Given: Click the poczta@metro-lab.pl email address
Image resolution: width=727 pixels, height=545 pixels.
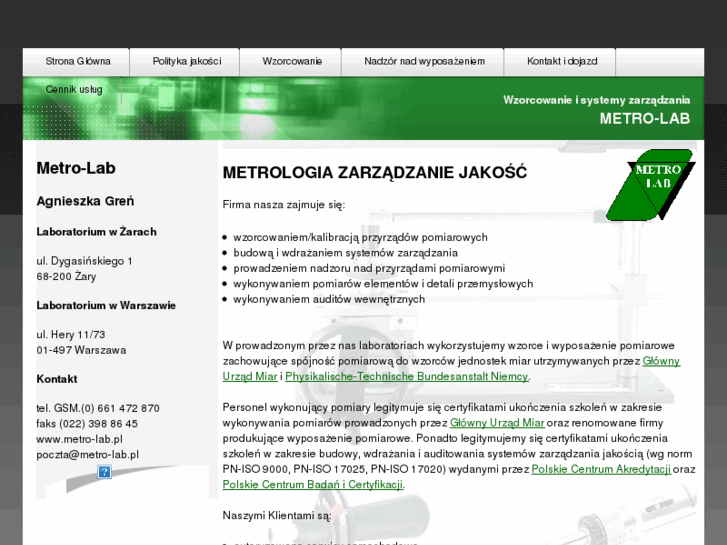Looking at the screenshot, I should pyautogui.click(x=88, y=455).
